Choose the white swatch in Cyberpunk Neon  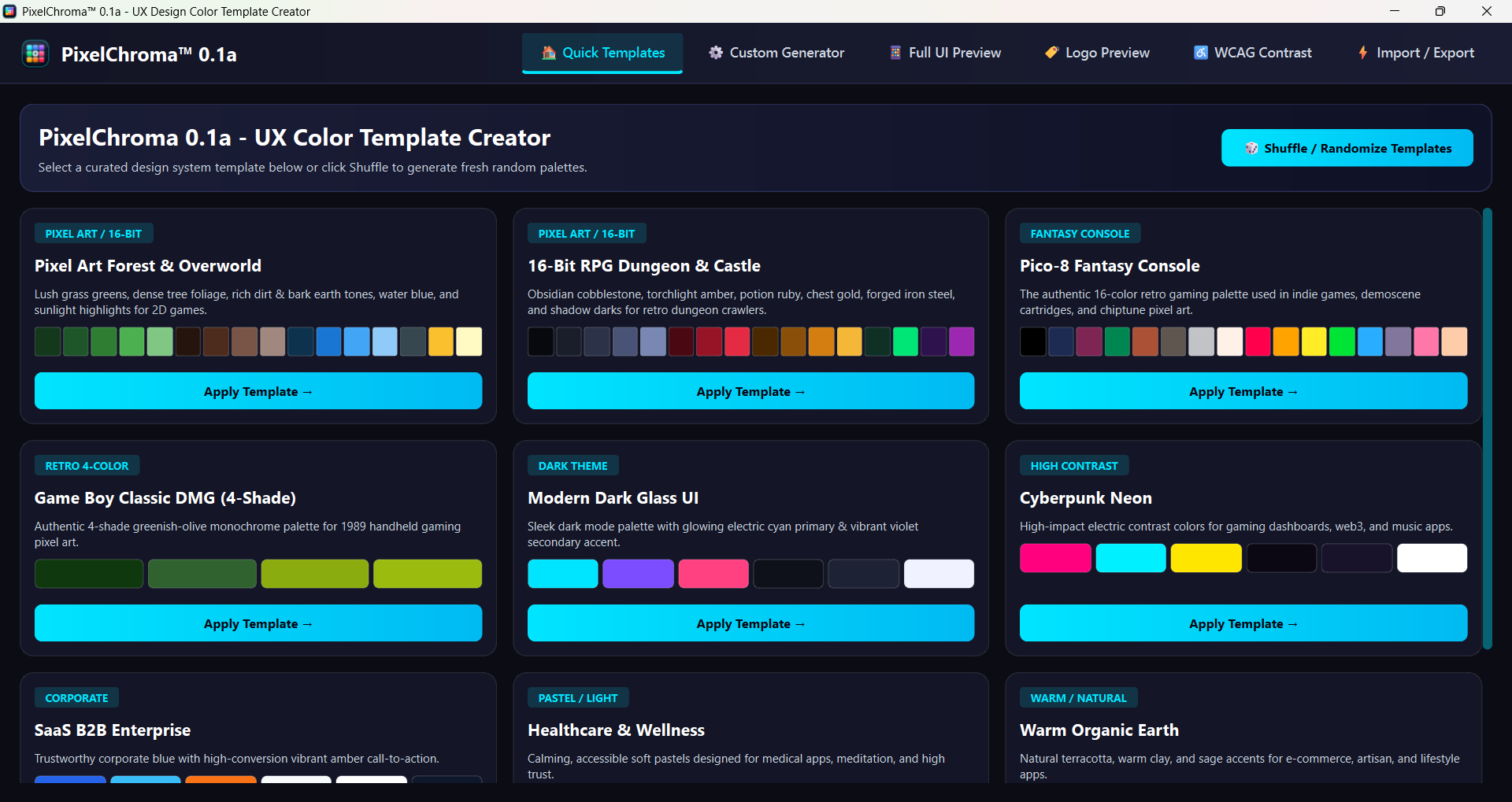(1432, 558)
